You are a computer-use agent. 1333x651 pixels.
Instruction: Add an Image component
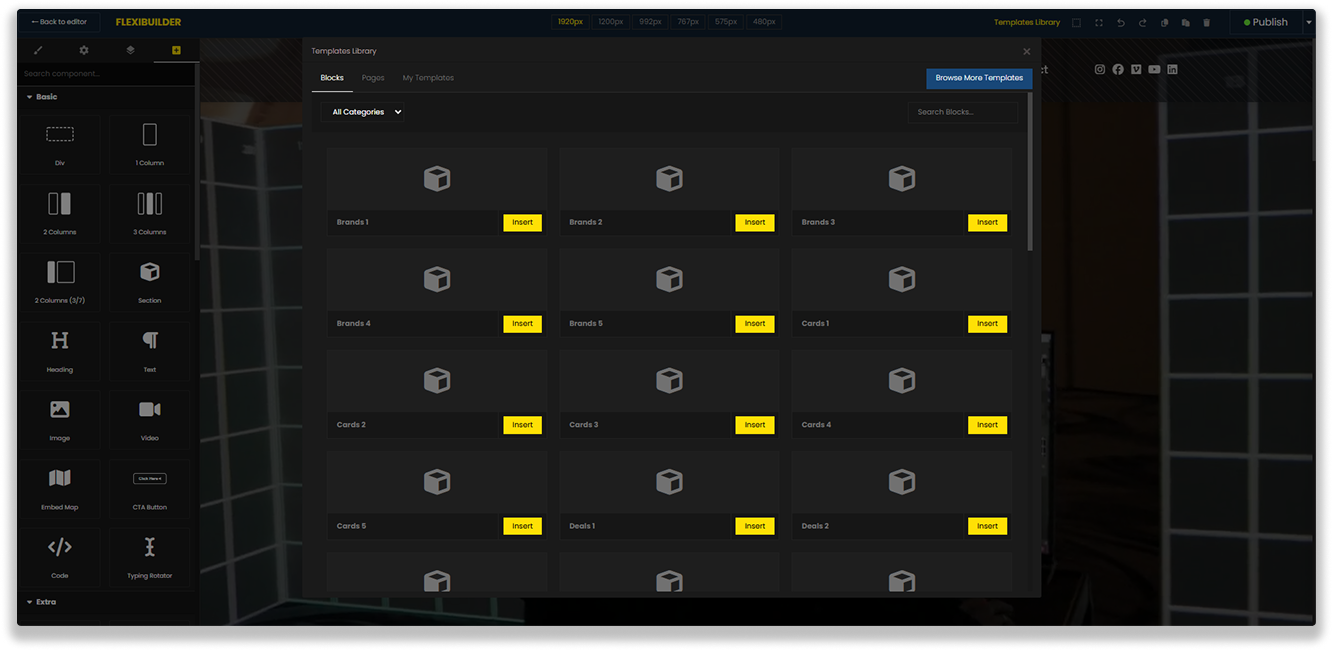pos(60,419)
